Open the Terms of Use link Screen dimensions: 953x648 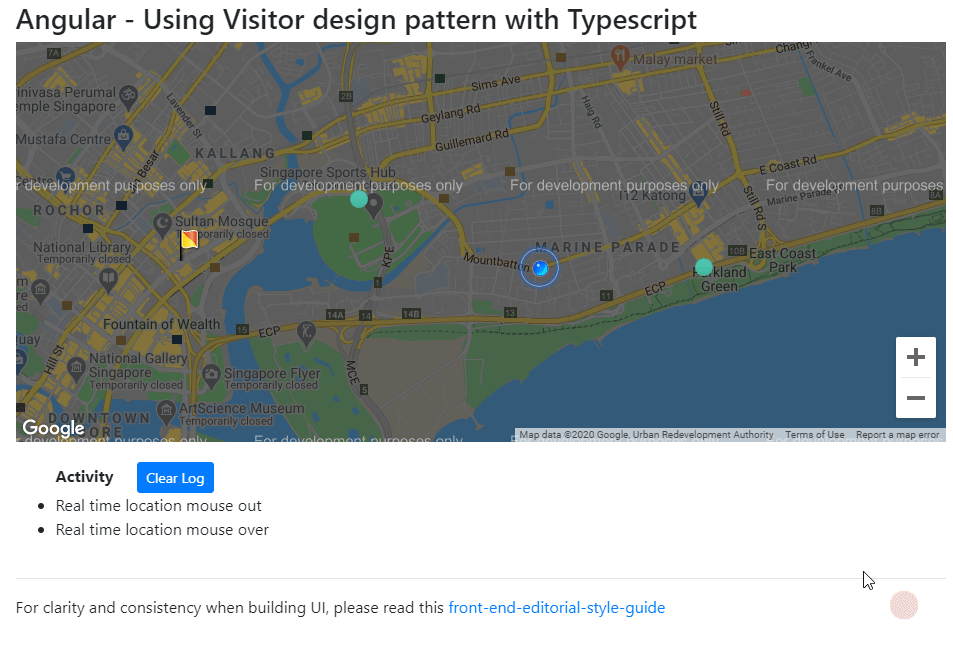click(x=814, y=435)
